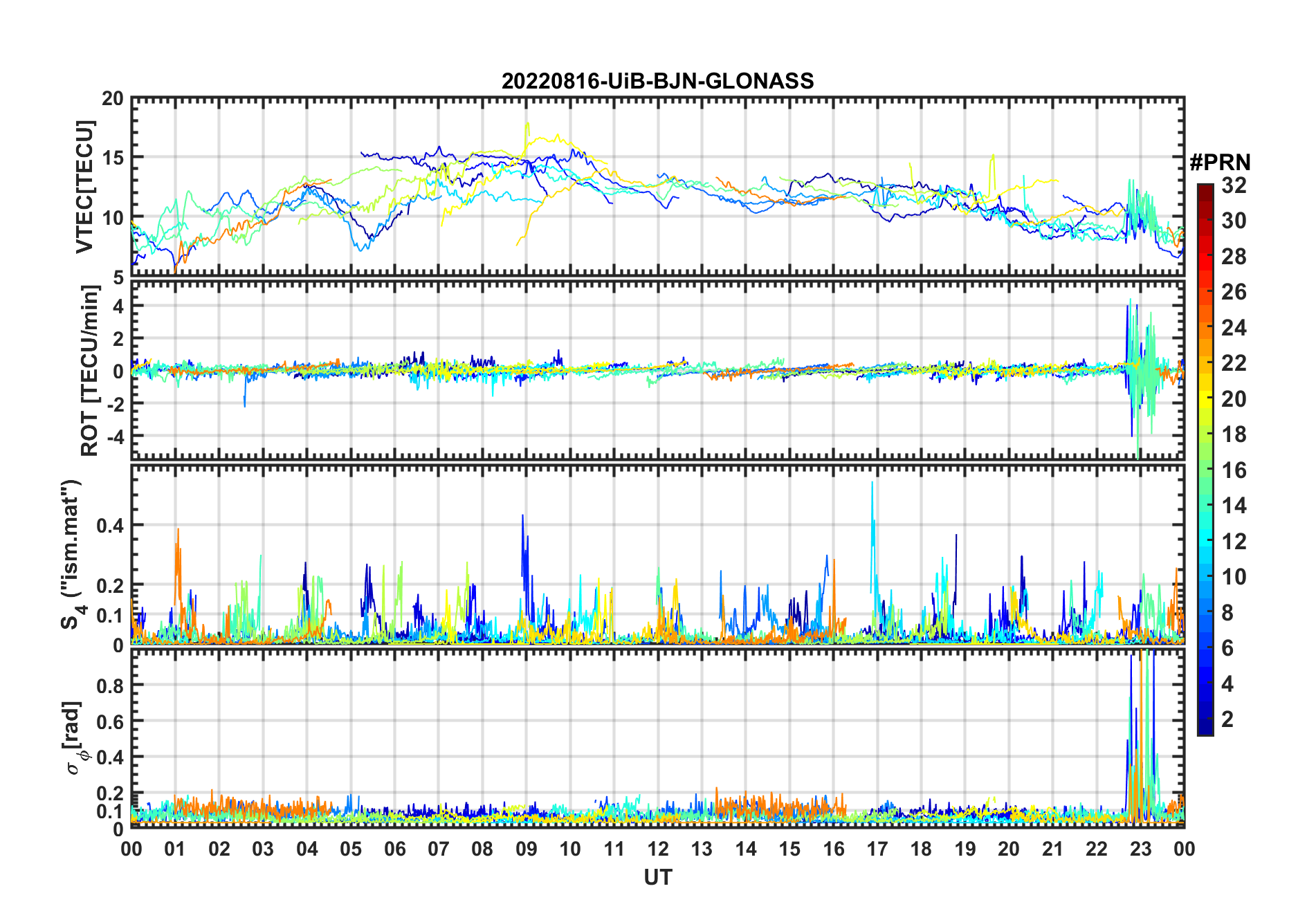The image size is (1316, 920).
Task: Click the #PRN colorbar title
Action: [x=1220, y=163]
